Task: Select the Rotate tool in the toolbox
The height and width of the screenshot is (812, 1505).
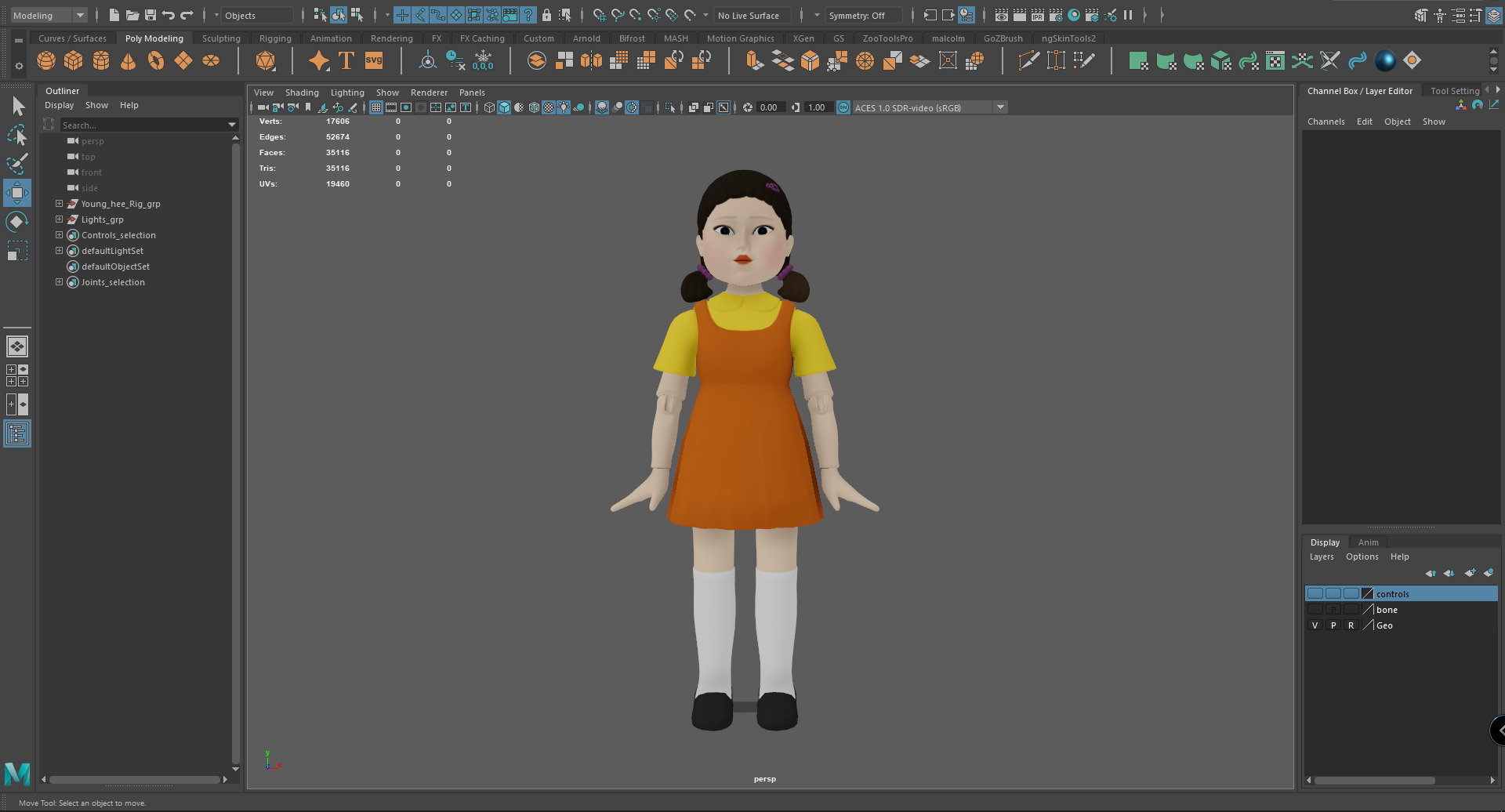Action: [17, 222]
